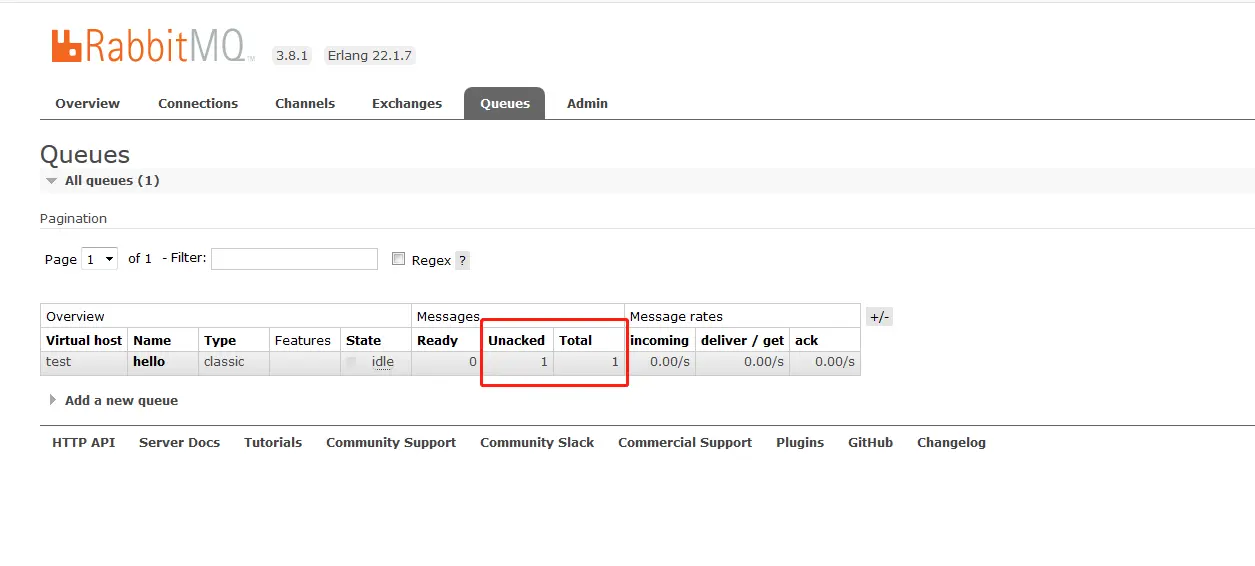Image resolution: width=1255 pixels, height=566 pixels.
Task: Click the +/- columns button
Action: pyautogui.click(x=879, y=317)
